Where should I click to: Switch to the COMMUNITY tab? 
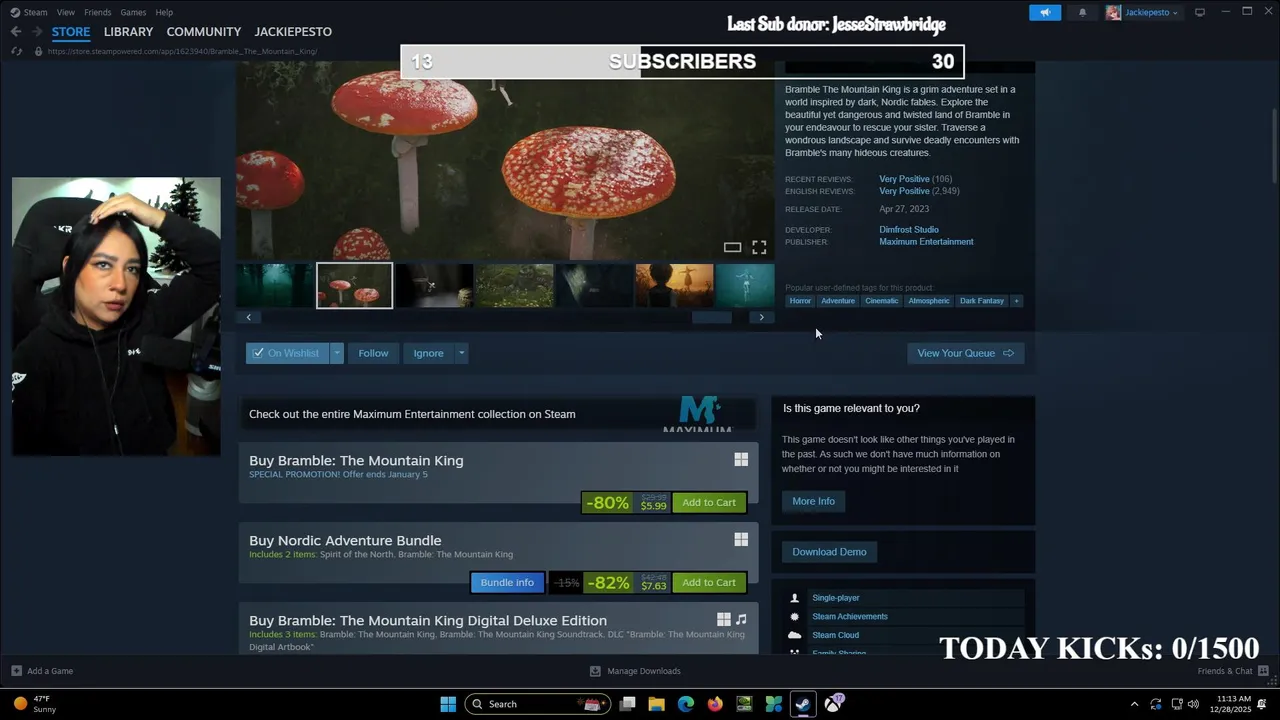tap(204, 32)
